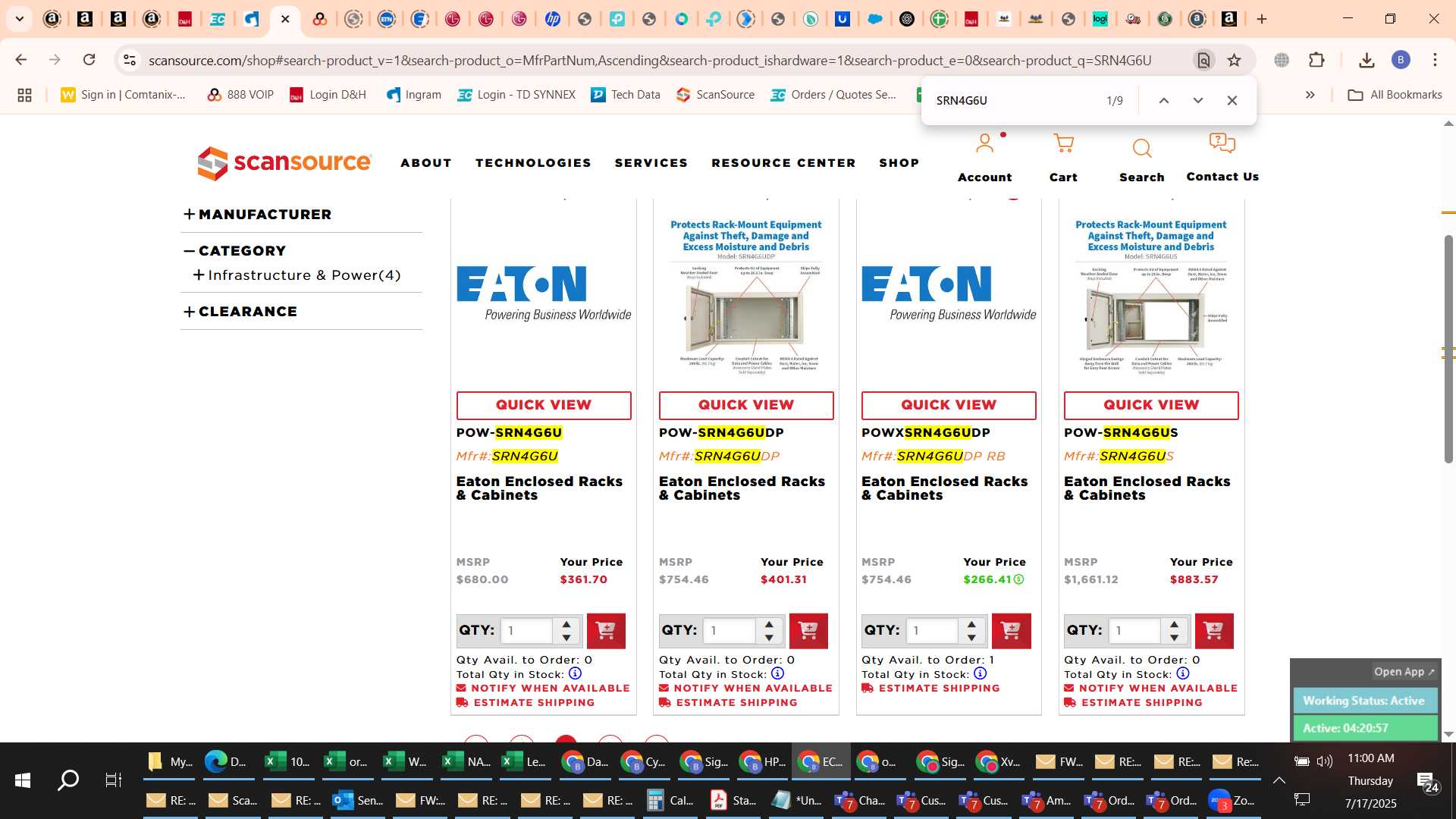The height and width of the screenshot is (819, 1456).
Task: Open ABOUT menu
Action: click(426, 163)
